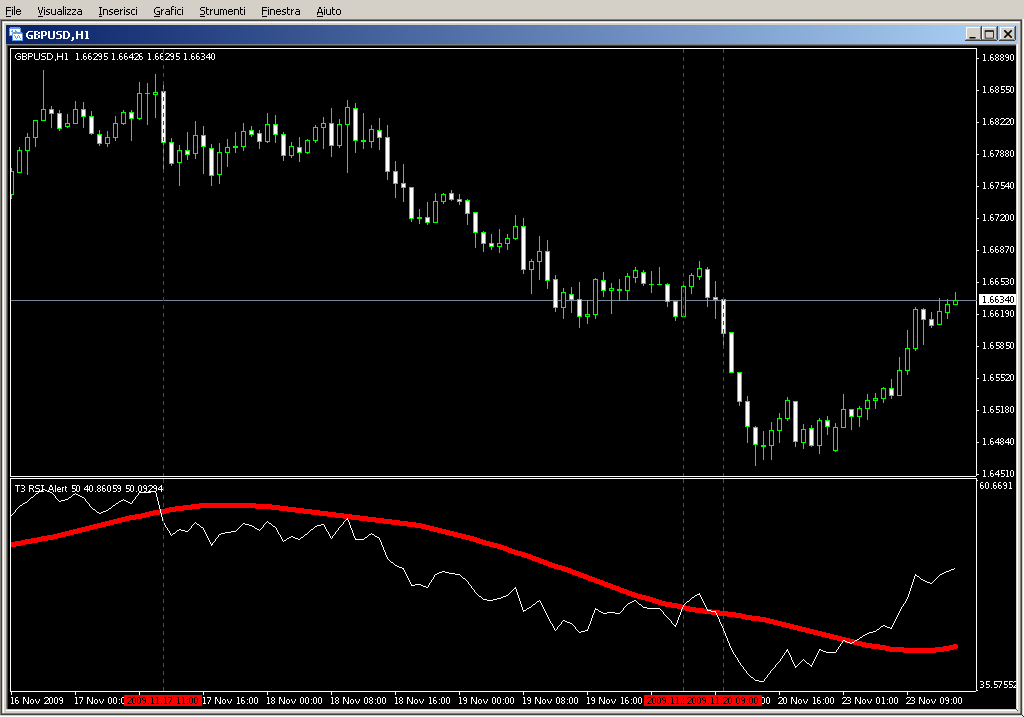
Task: Click the GBPUSD,H1 OHLC header text
Action: point(115,57)
